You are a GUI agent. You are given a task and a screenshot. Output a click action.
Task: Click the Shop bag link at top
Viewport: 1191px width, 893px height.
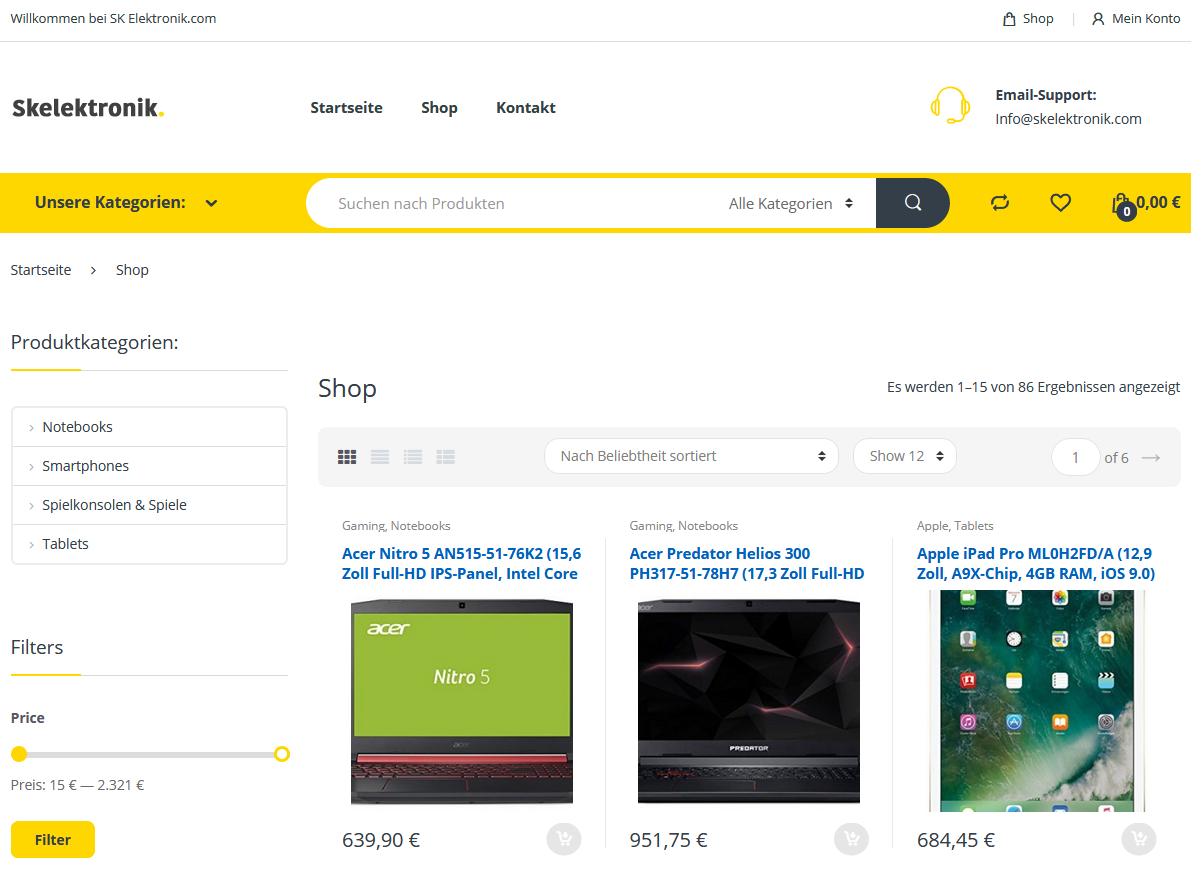pos(1028,19)
